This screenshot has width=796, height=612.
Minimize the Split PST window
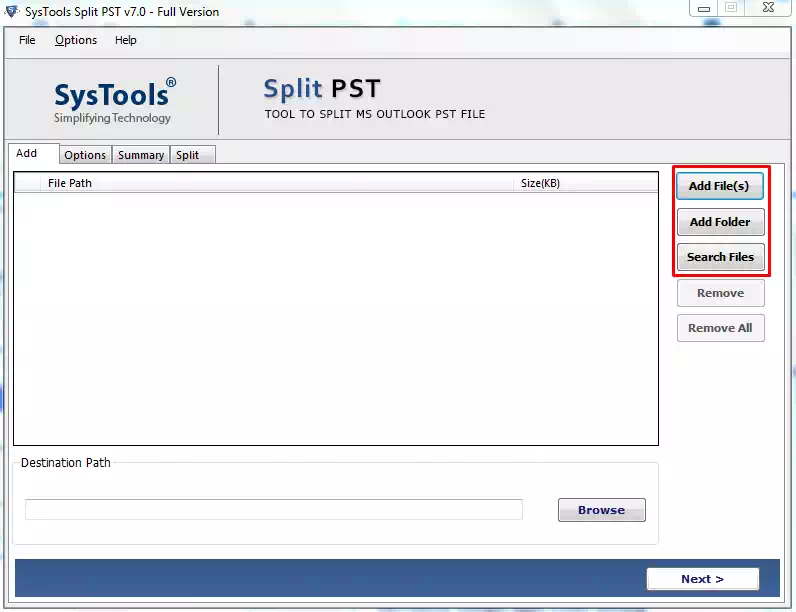pyautogui.click(x=704, y=8)
